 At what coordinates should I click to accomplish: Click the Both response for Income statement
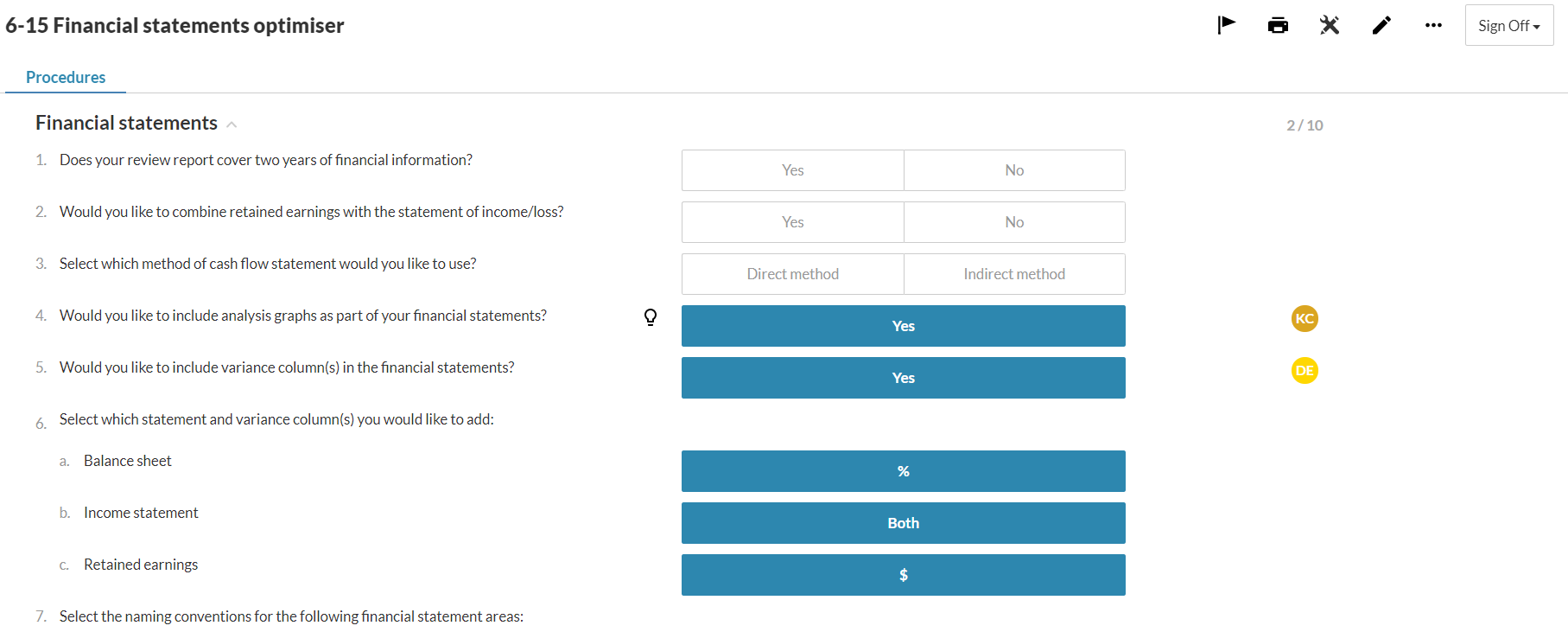pos(903,523)
